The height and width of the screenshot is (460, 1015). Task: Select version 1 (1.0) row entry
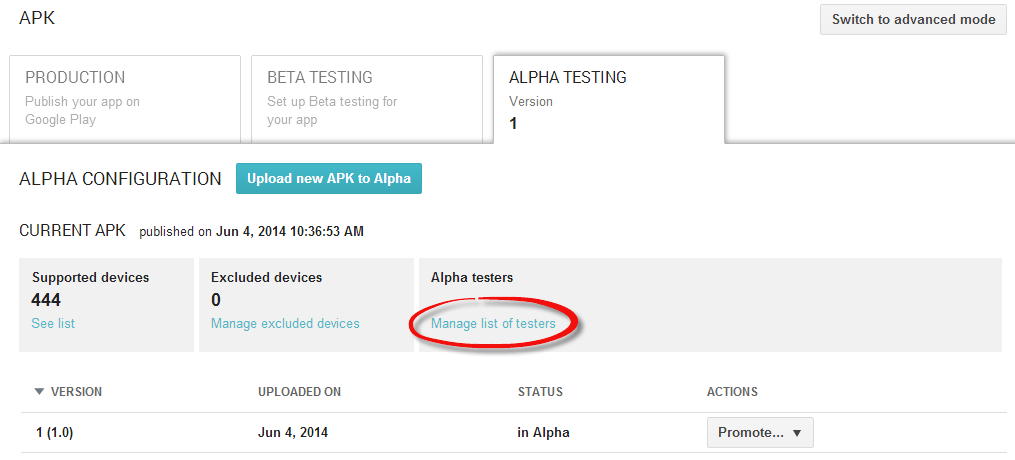[59, 433]
